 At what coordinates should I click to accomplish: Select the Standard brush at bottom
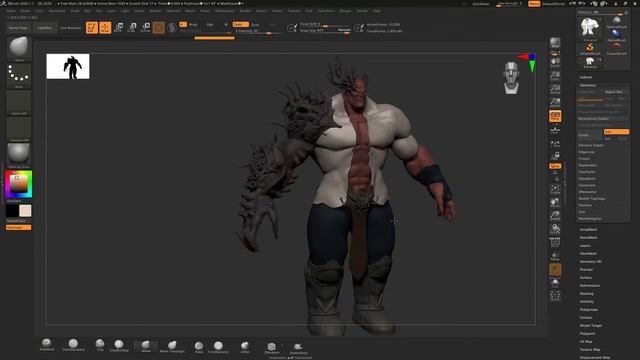pos(47,345)
